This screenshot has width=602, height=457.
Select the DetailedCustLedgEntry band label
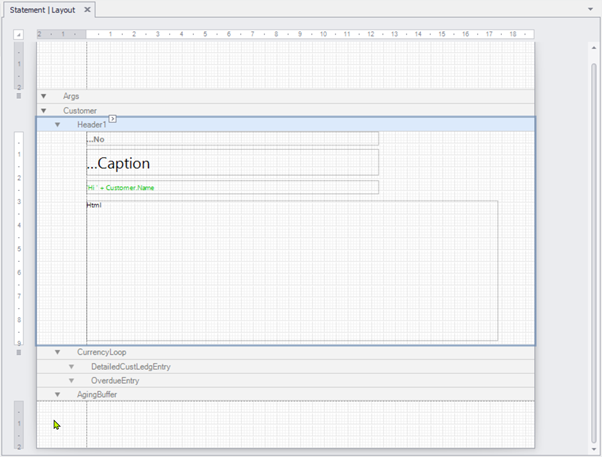point(131,367)
